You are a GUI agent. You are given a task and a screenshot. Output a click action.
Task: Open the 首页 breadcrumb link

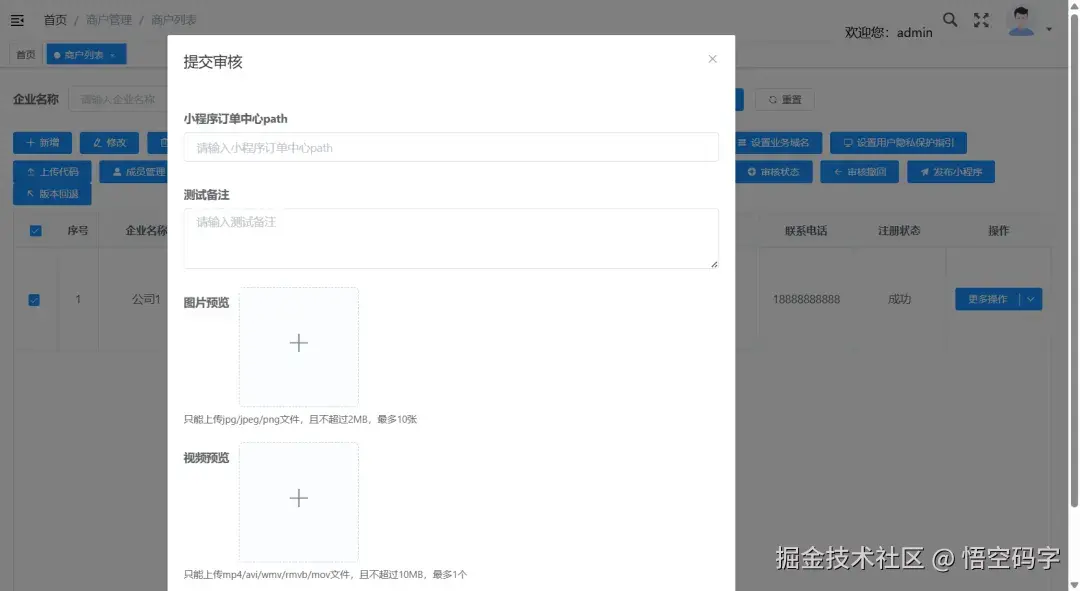point(54,19)
